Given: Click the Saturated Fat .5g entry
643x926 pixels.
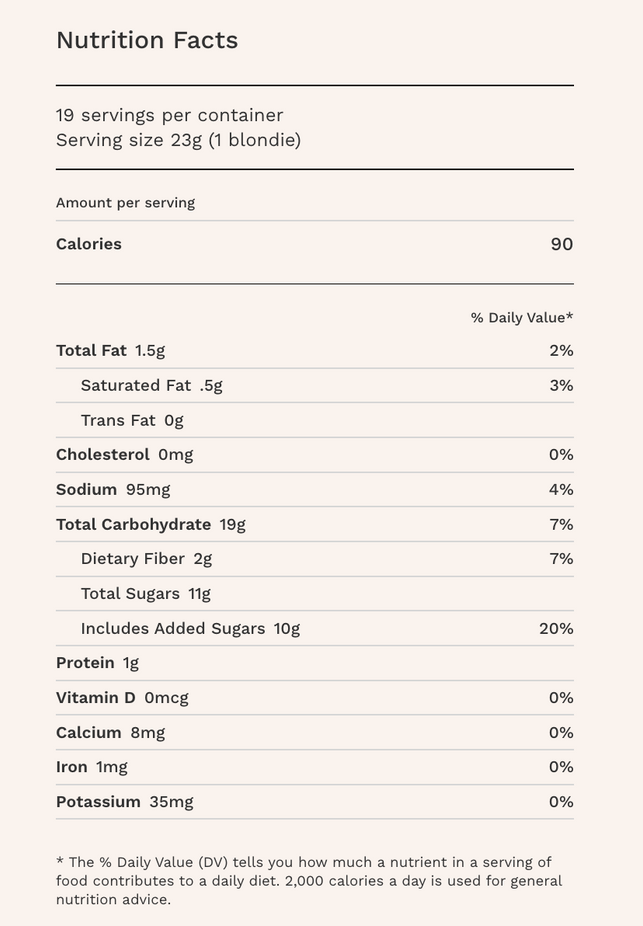Looking at the screenshot, I should pos(151,386).
